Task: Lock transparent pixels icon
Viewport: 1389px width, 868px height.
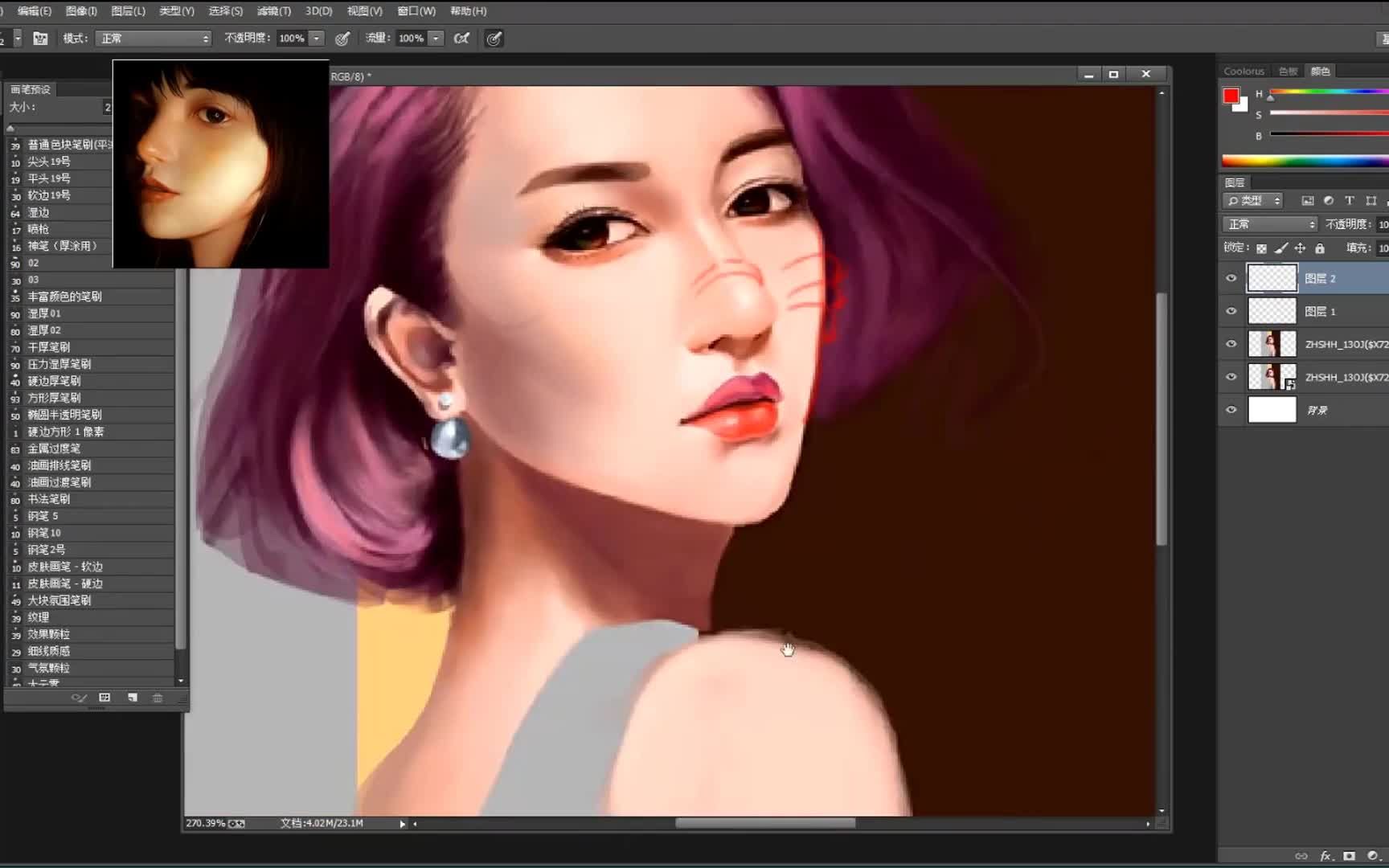Action: [1261, 248]
